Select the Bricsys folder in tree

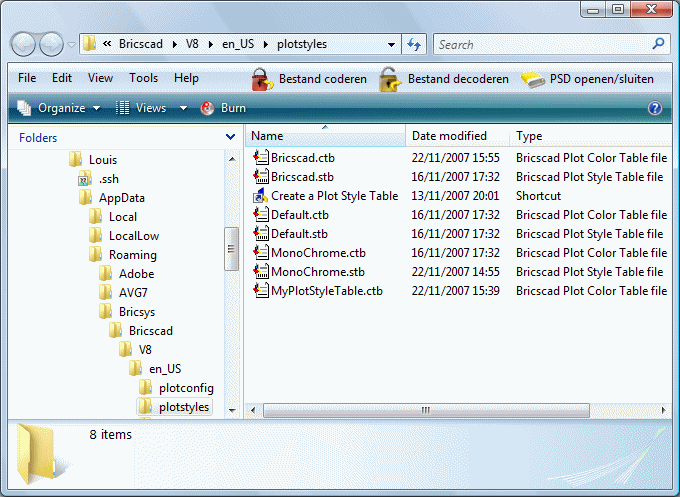[x=137, y=312]
